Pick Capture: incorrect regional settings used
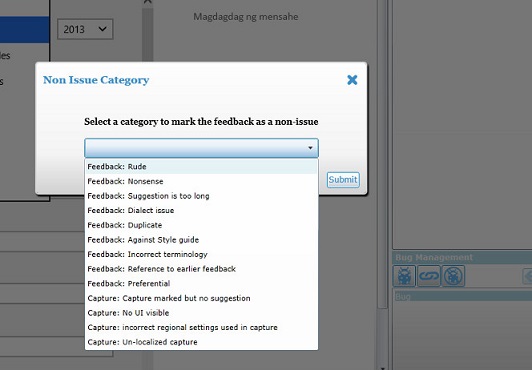The image size is (532, 370). point(202,327)
